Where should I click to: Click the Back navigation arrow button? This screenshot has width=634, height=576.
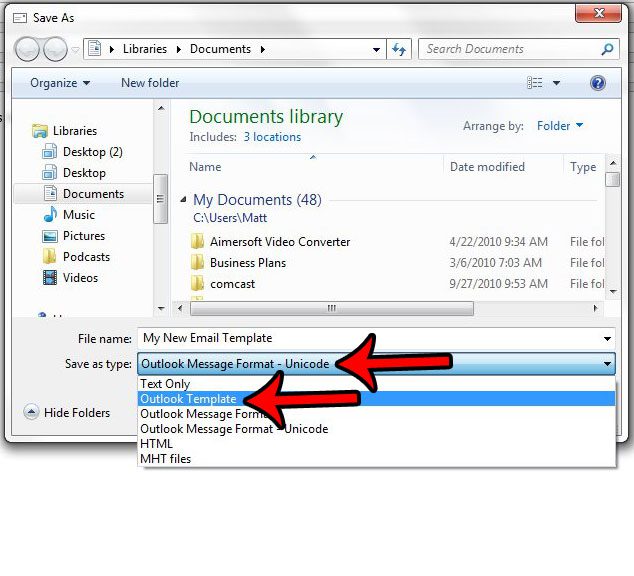27,49
